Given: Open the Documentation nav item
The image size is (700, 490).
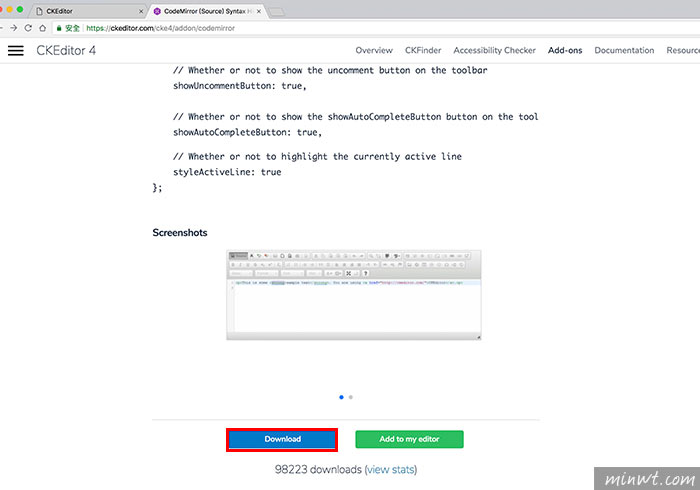Looking at the screenshot, I should click(x=624, y=50).
